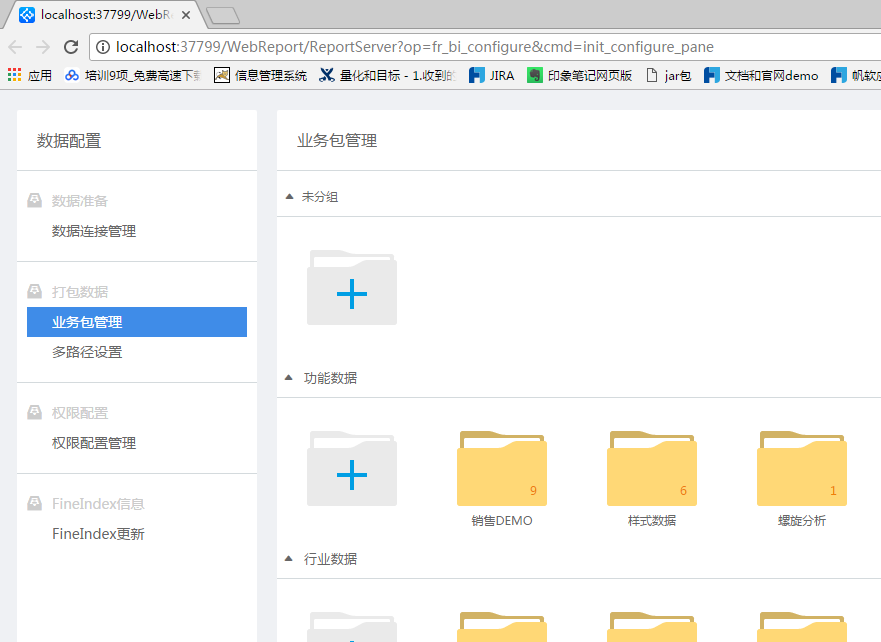Screen dimensions: 881x642
Task: Collapse the 未分组 group
Action: coord(289,197)
